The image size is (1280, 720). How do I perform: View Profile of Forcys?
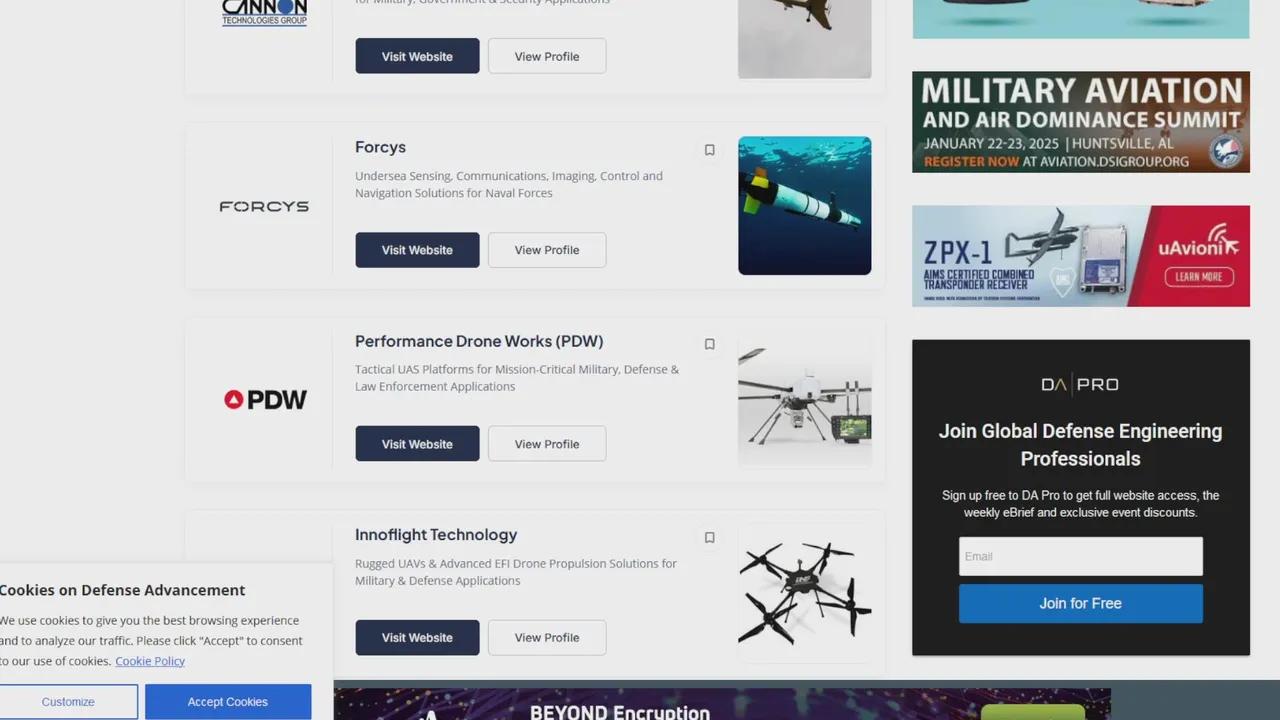coord(547,250)
